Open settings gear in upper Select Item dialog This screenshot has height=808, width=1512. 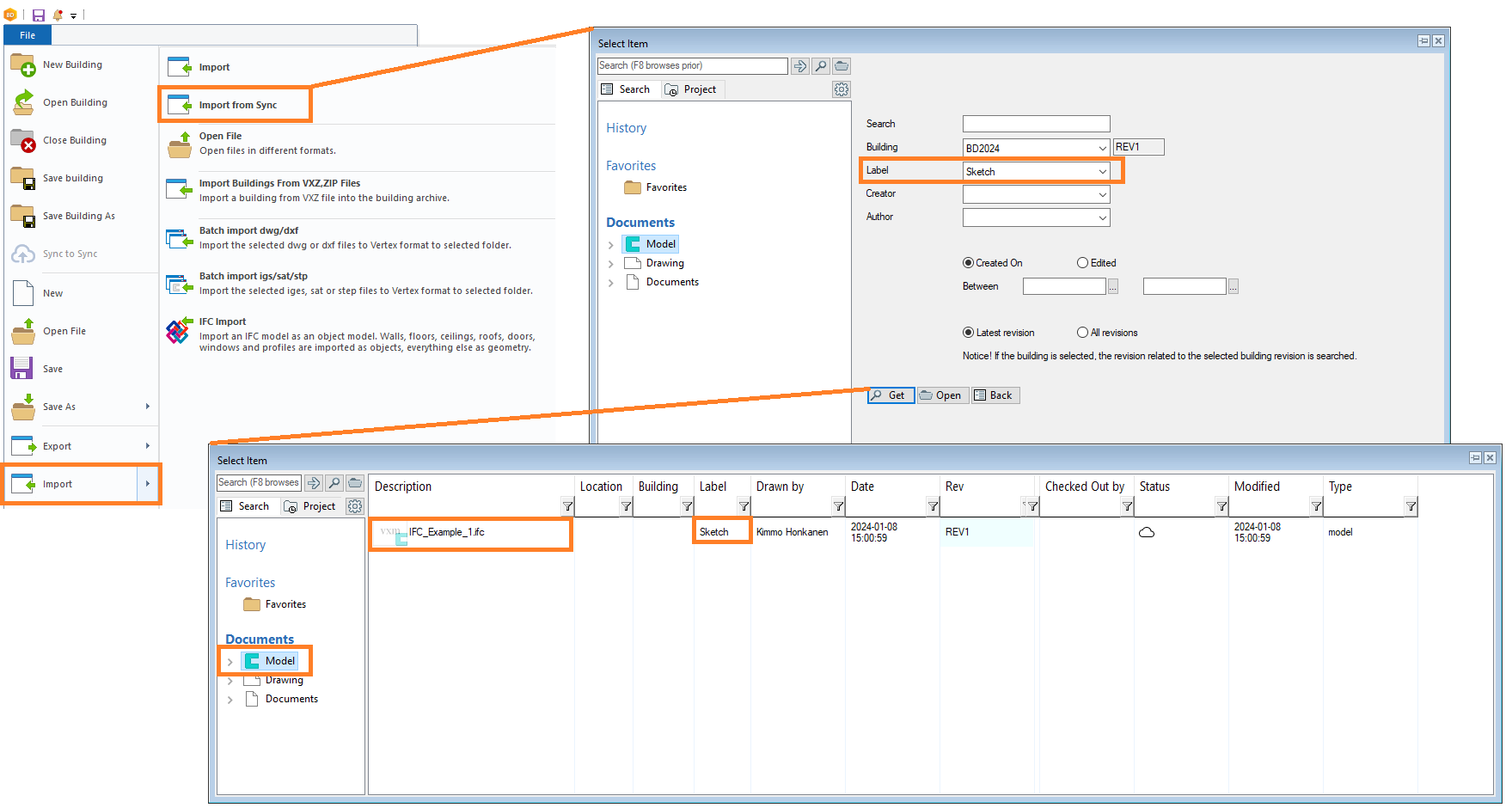[841, 89]
